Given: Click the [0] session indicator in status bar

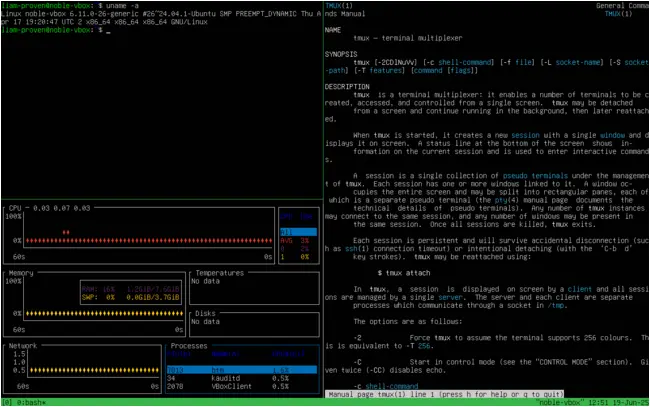Looking at the screenshot, I should [7, 402].
